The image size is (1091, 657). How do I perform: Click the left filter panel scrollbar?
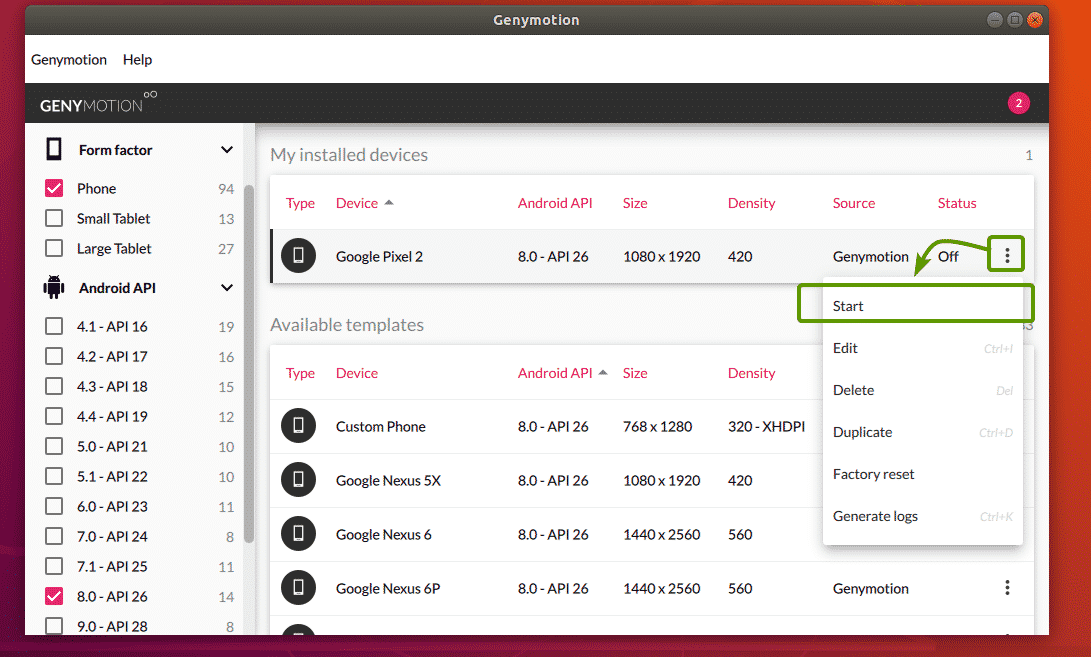pyautogui.click(x=249, y=360)
